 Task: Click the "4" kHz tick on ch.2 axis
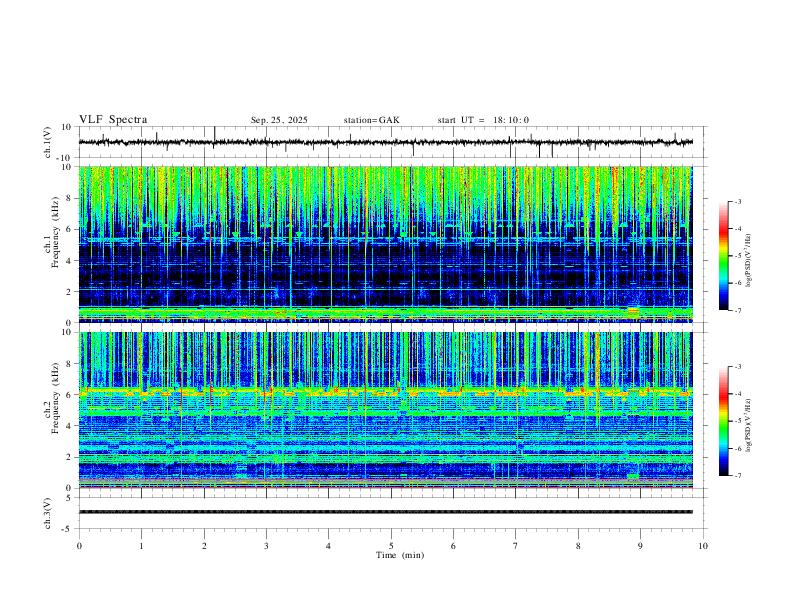[x=69, y=426]
